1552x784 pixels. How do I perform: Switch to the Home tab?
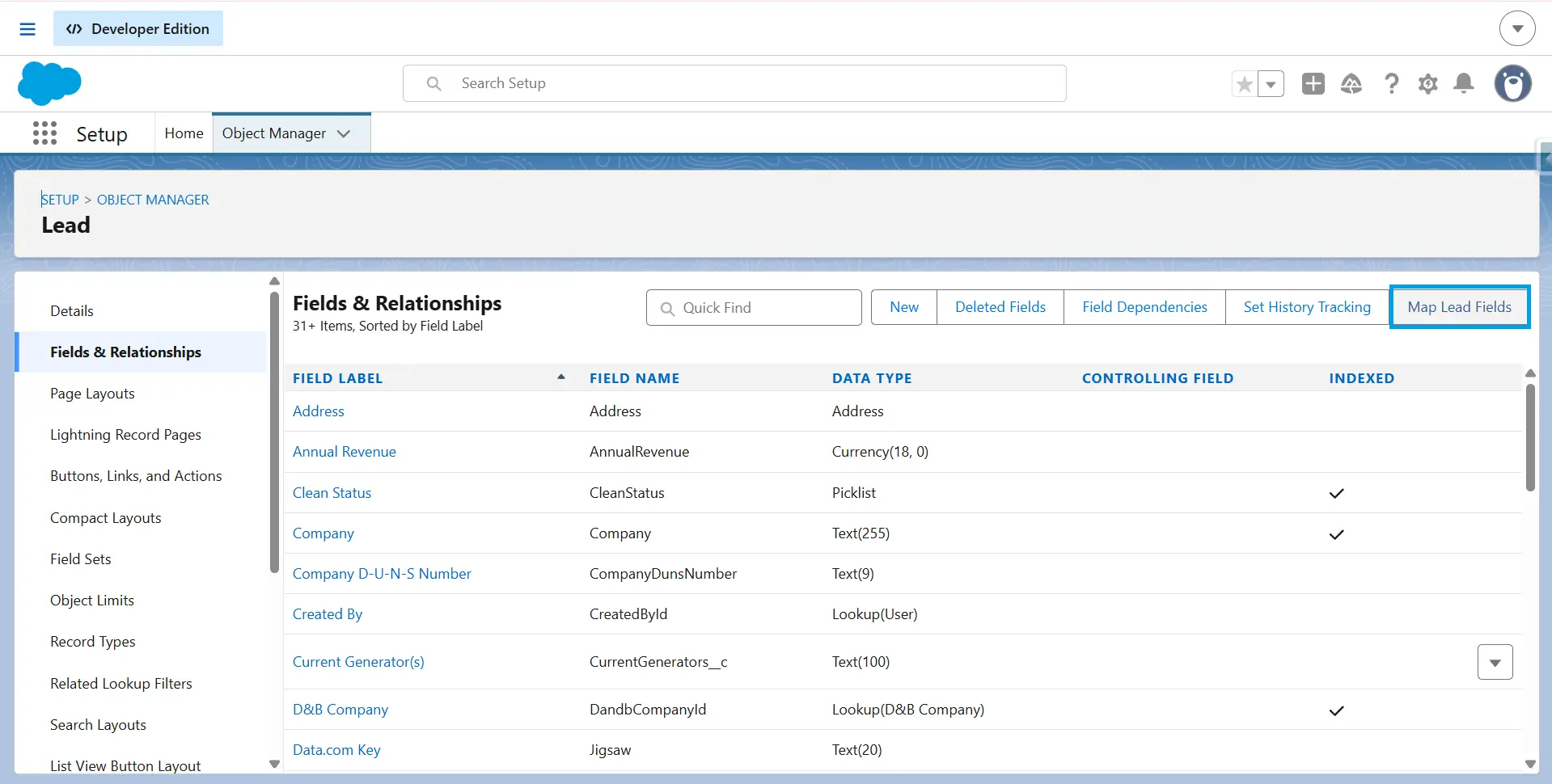tap(184, 133)
